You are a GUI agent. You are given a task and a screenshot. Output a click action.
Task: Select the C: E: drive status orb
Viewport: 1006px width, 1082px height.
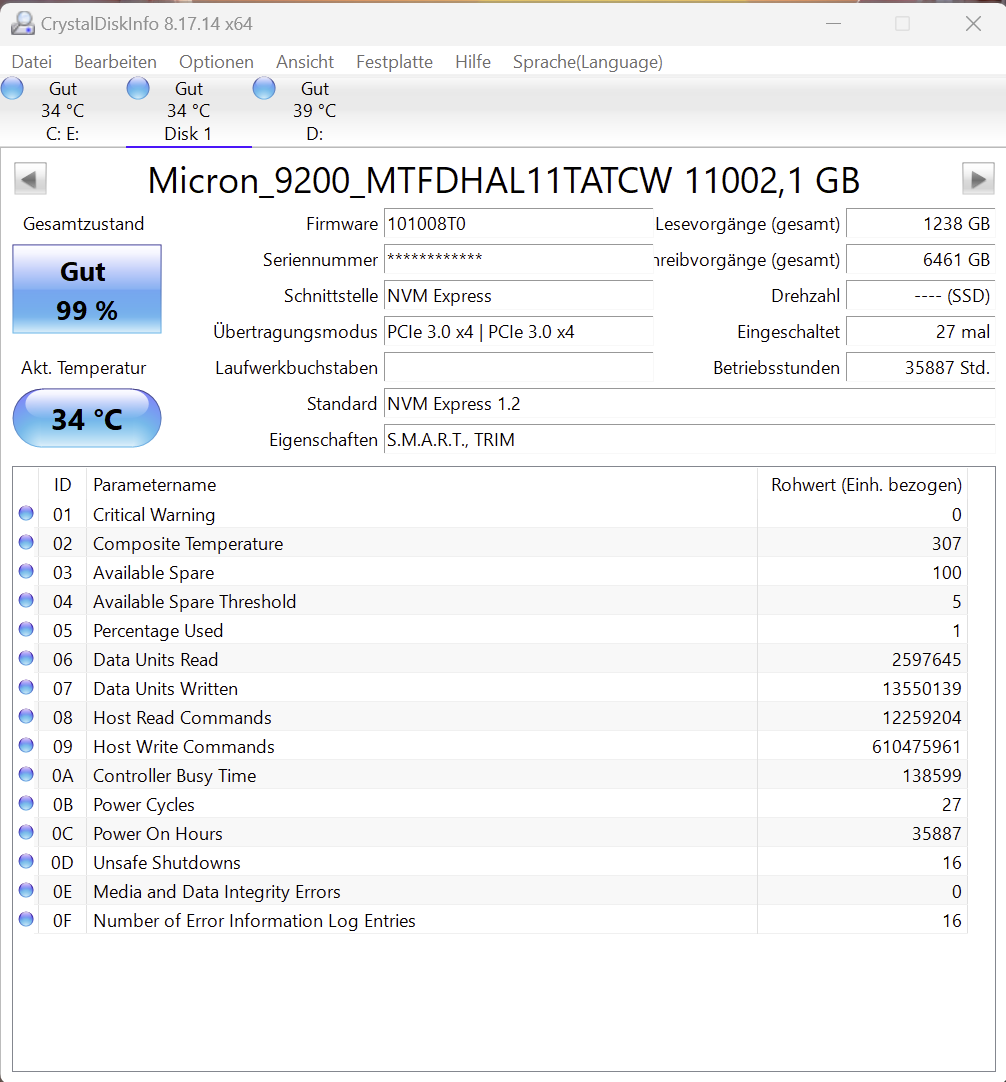12,88
